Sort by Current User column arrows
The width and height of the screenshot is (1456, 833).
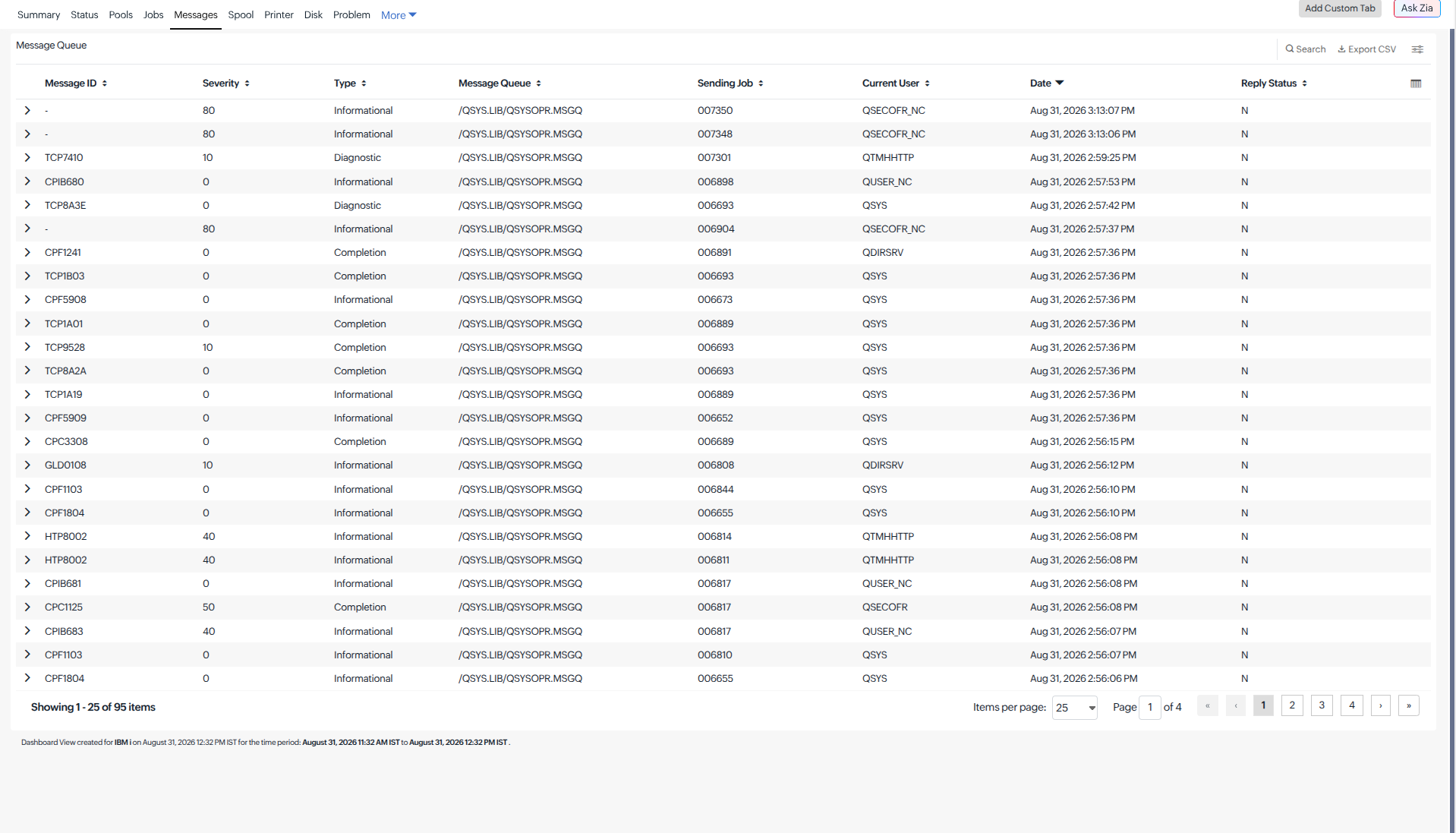(x=927, y=84)
